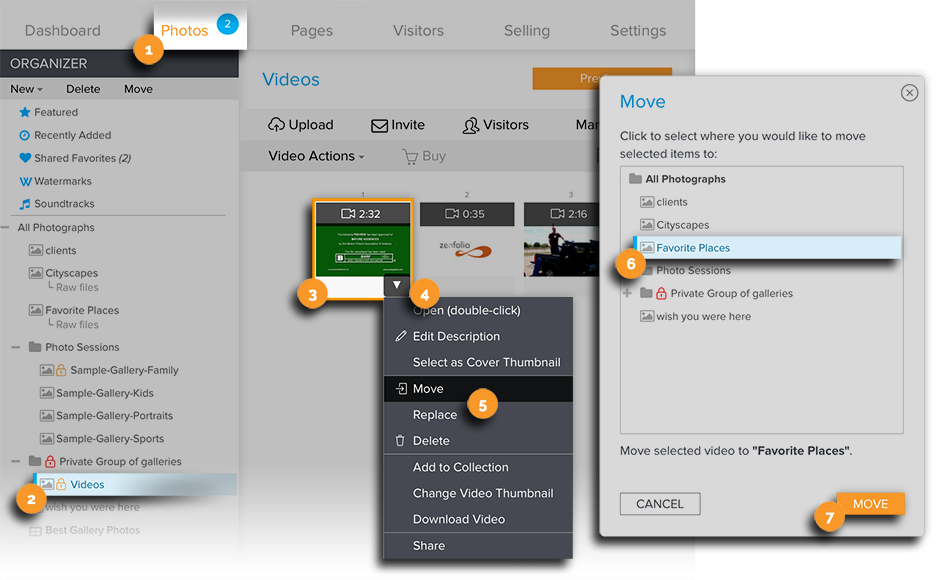Collapse the All Photographs tree

click(x=5, y=228)
